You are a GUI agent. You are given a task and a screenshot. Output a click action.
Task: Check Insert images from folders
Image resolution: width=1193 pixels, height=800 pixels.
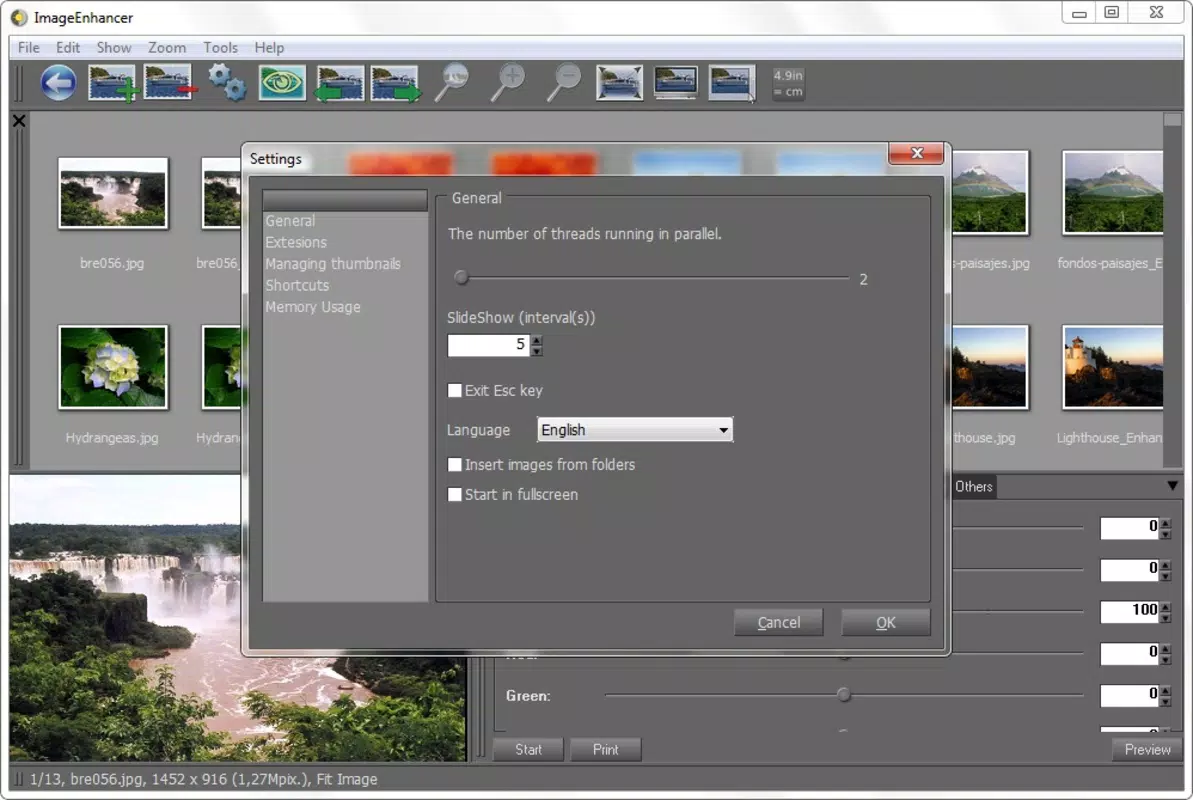(454, 464)
